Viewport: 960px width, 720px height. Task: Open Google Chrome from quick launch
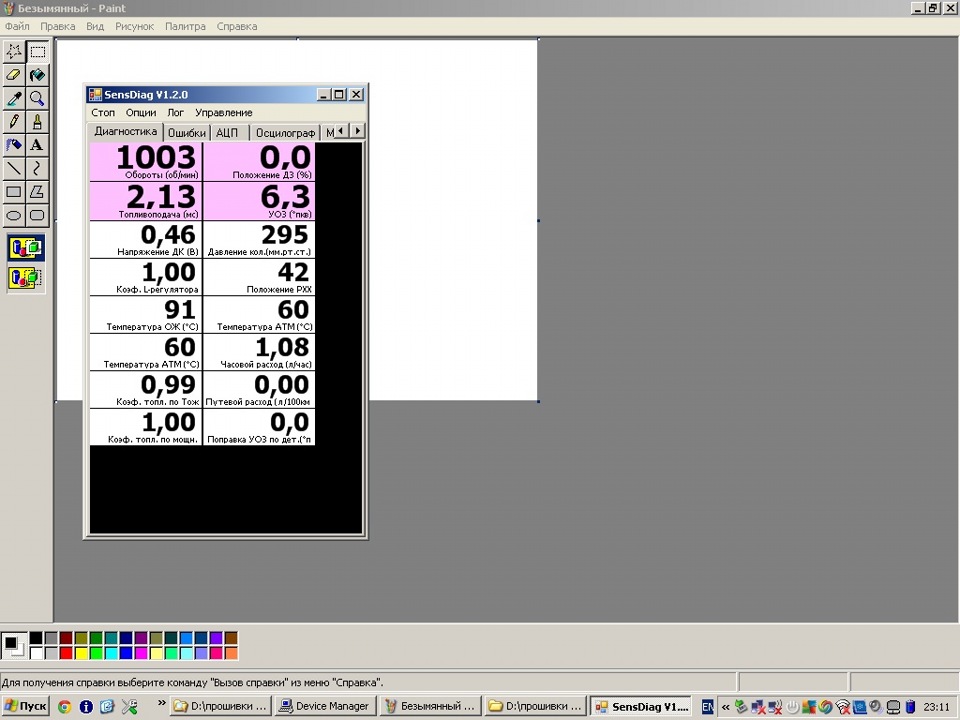tap(64, 707)
